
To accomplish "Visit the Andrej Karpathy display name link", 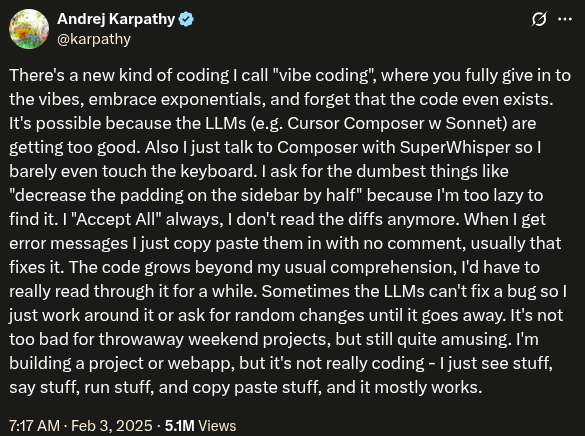I will tap(116, 19).
